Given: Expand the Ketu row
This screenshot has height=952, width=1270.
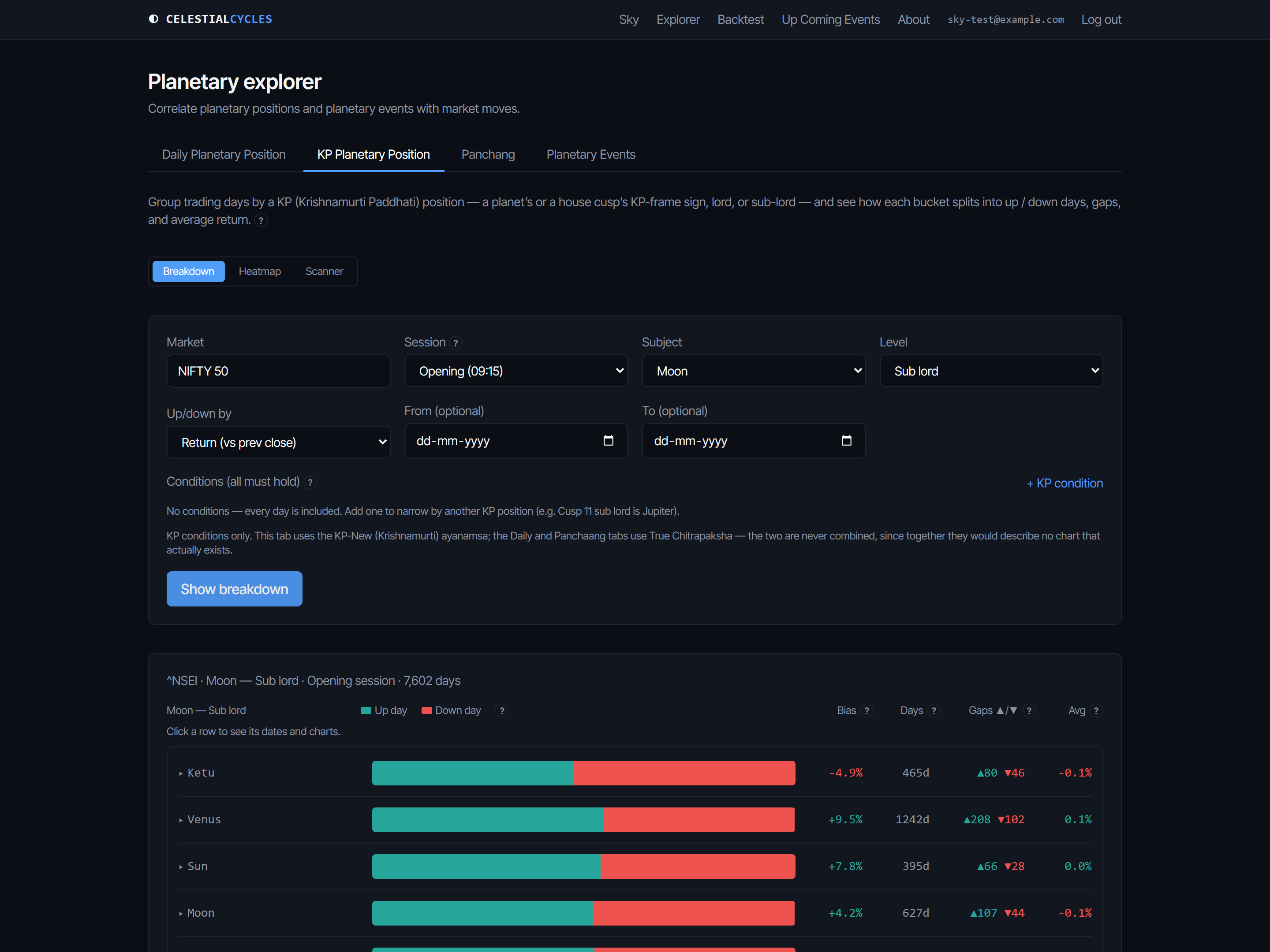Looking at the screenshot, I should point(635,773).
